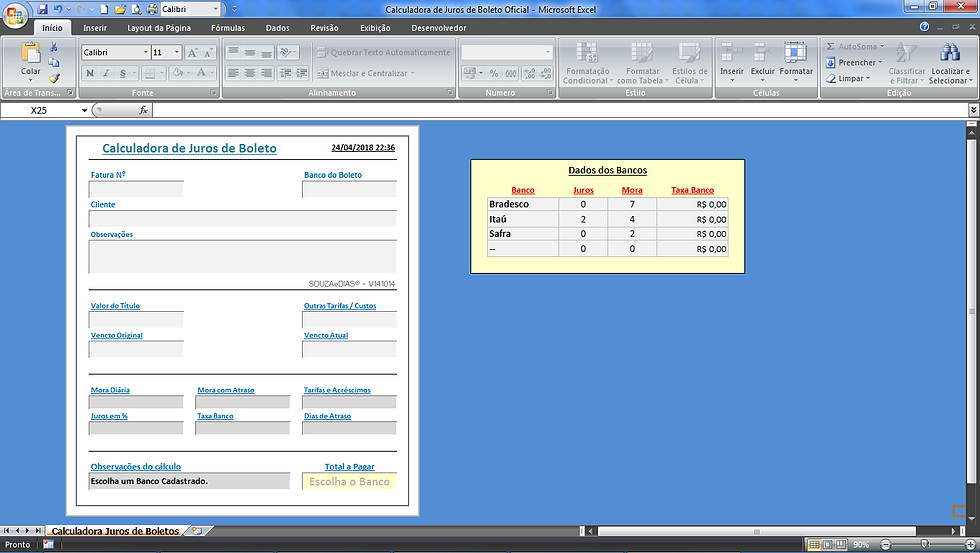Toggle underline (S) formatting
The image size is (980, 553).
point(123,73)
